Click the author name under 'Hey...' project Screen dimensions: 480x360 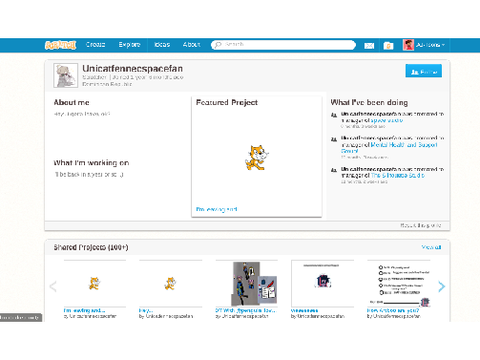point(169,316)
